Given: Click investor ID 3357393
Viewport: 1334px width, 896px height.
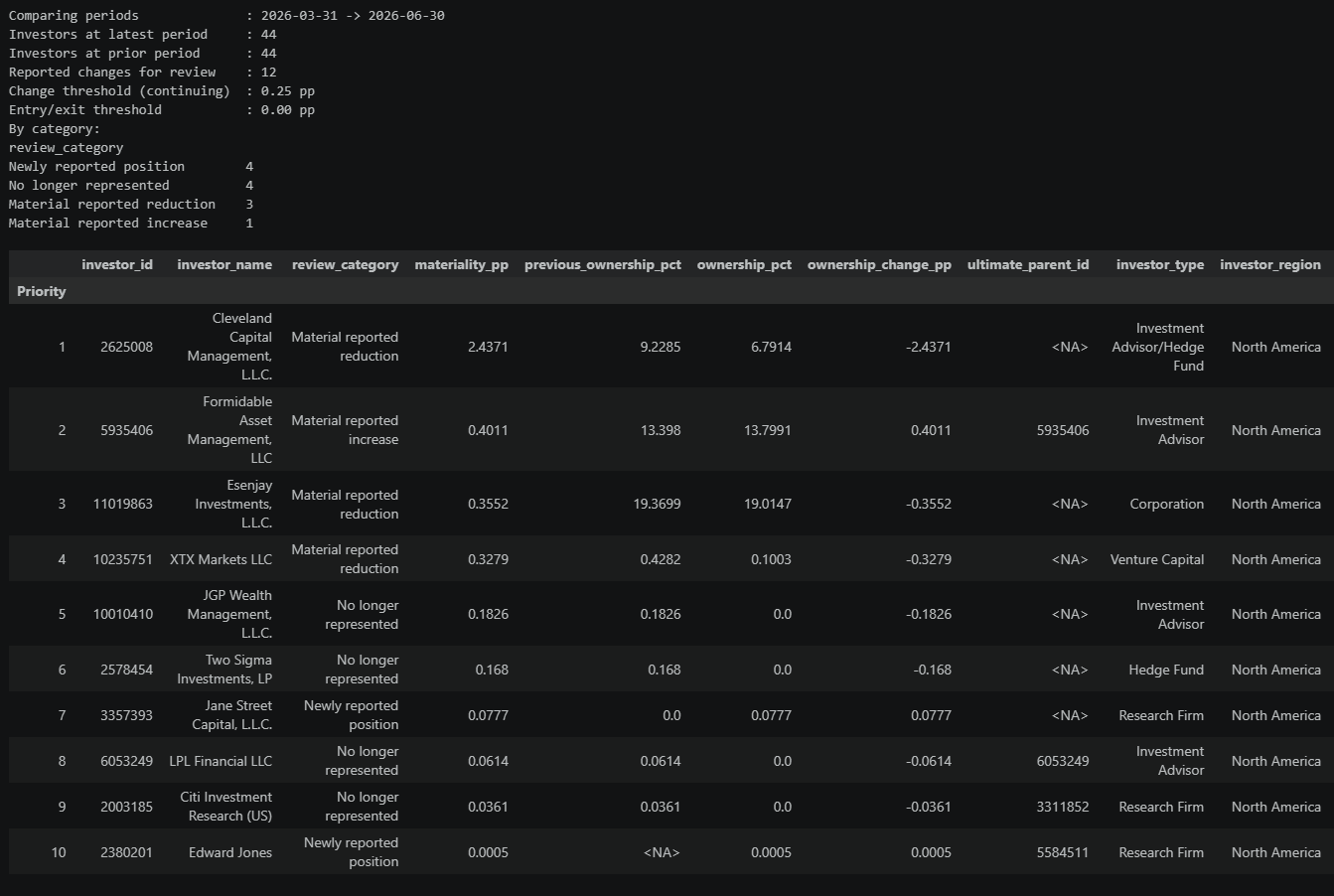Looking at the screenshot, I should pos(127,715).
